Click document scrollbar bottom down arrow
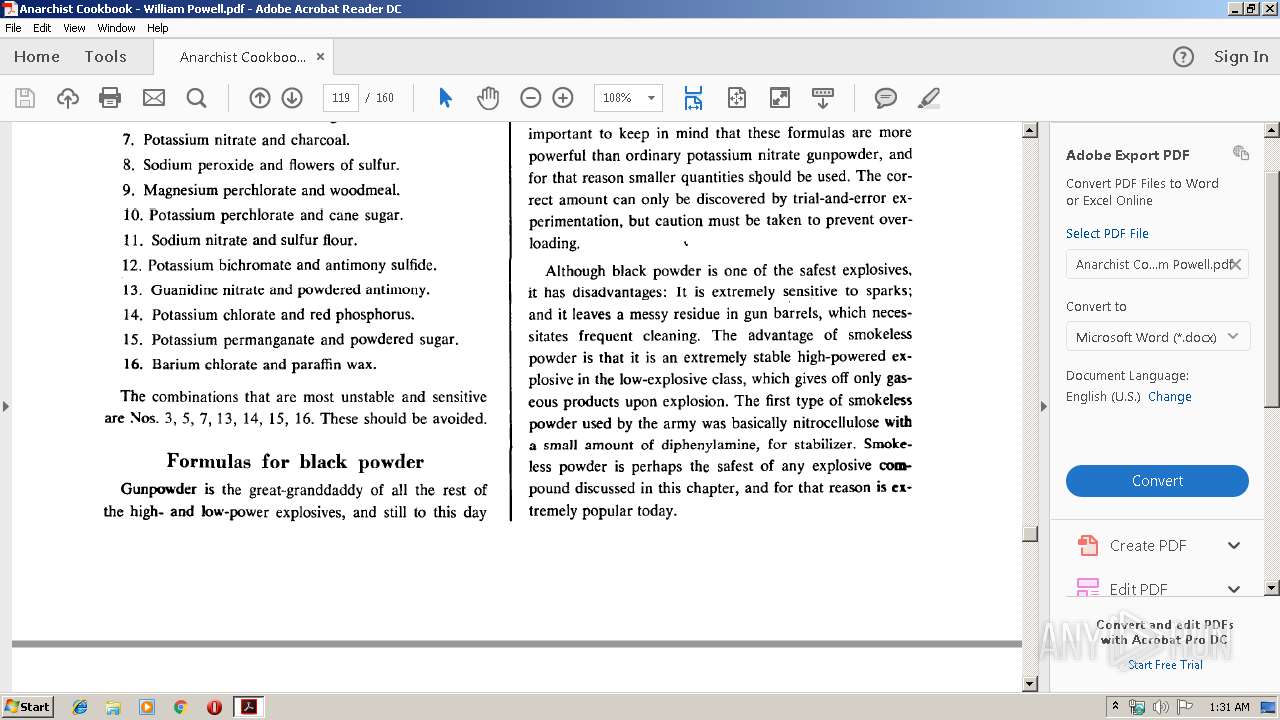 [1030, 684]
